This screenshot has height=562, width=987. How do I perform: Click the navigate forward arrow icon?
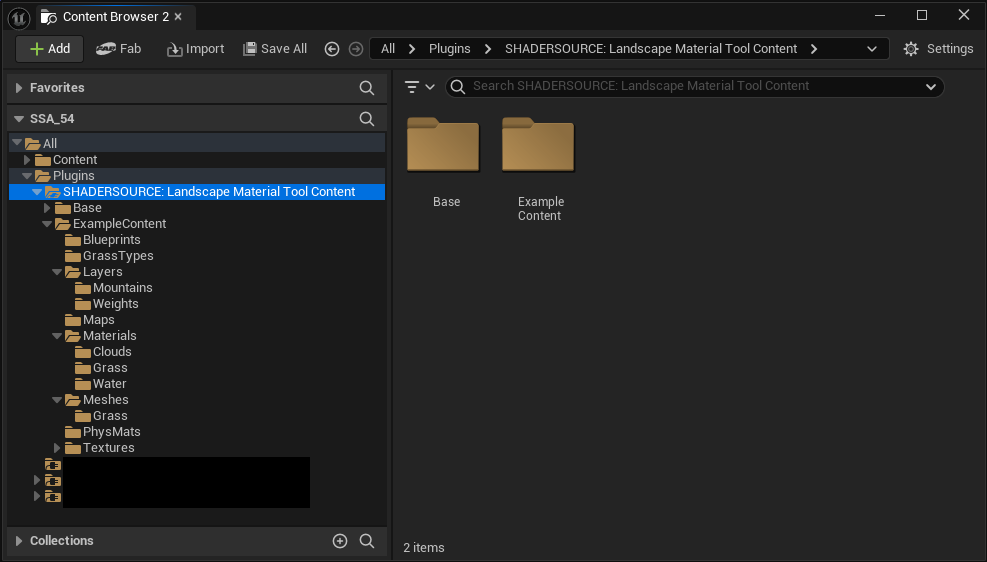point(355,49)
